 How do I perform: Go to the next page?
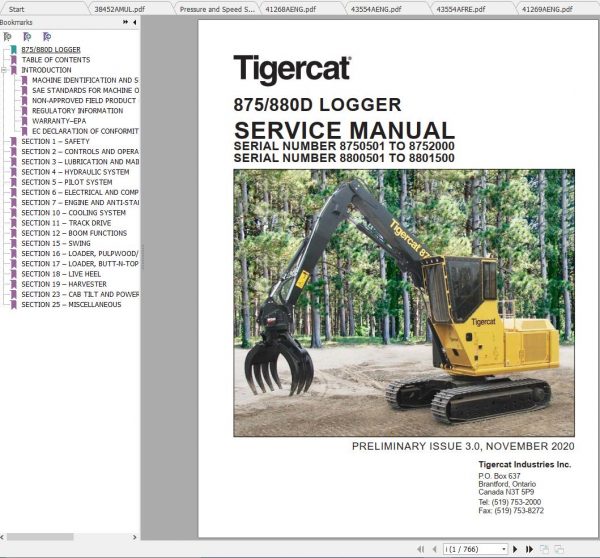515,549
